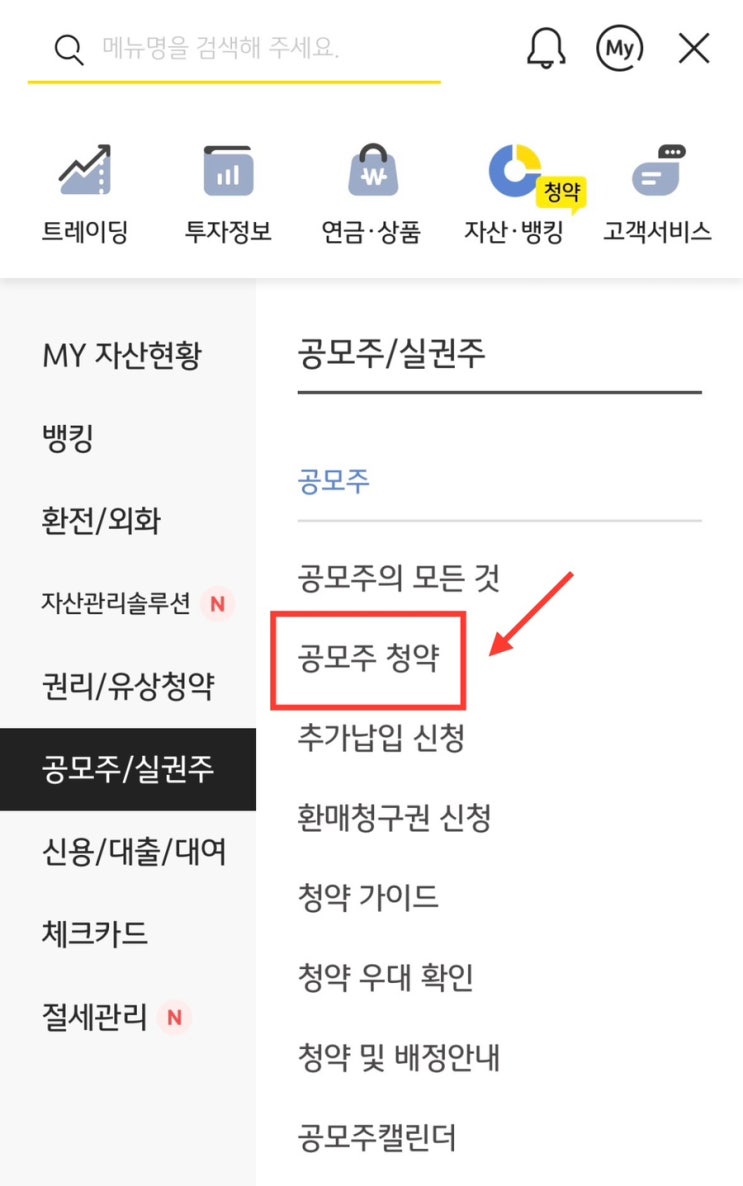Select 환전/외화 sidebar item
743x1186 pixels.
pyautogui.click(x=101, y=520)
